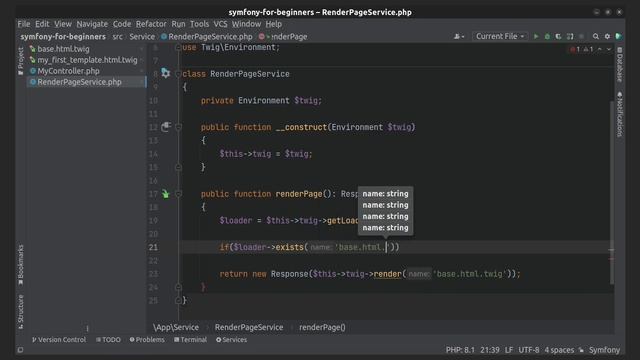Open the Structure tool window
Screen dimensions: 640x360
[x=20, y=312]
